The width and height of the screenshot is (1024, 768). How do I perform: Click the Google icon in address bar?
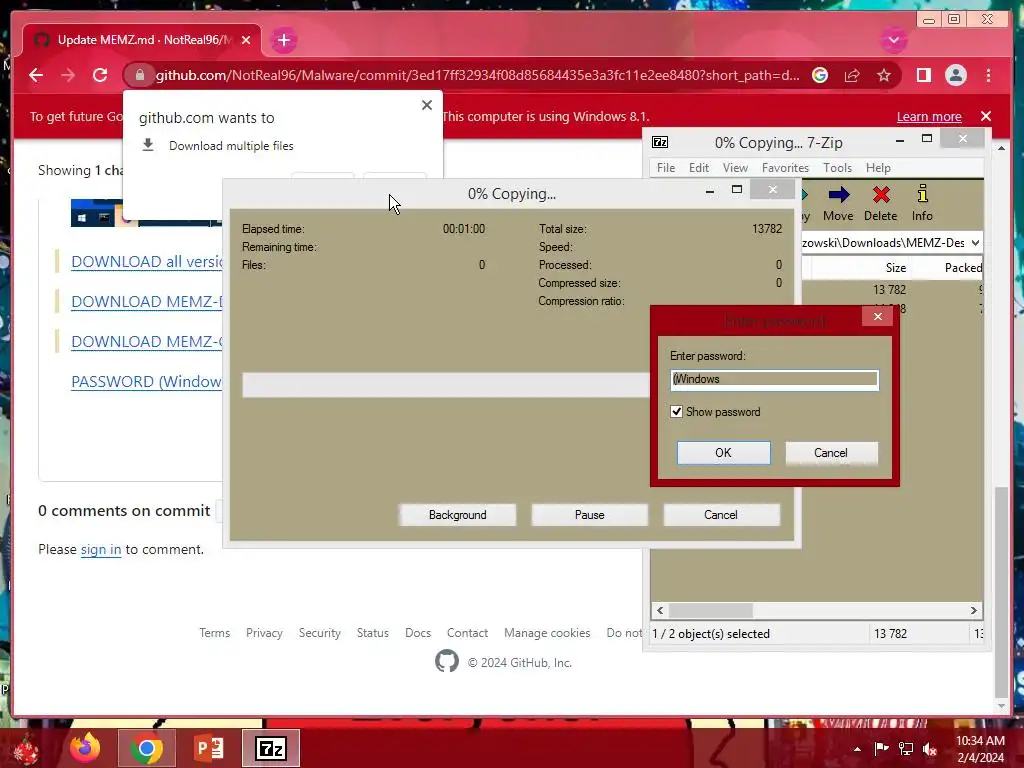coord(820,75)
